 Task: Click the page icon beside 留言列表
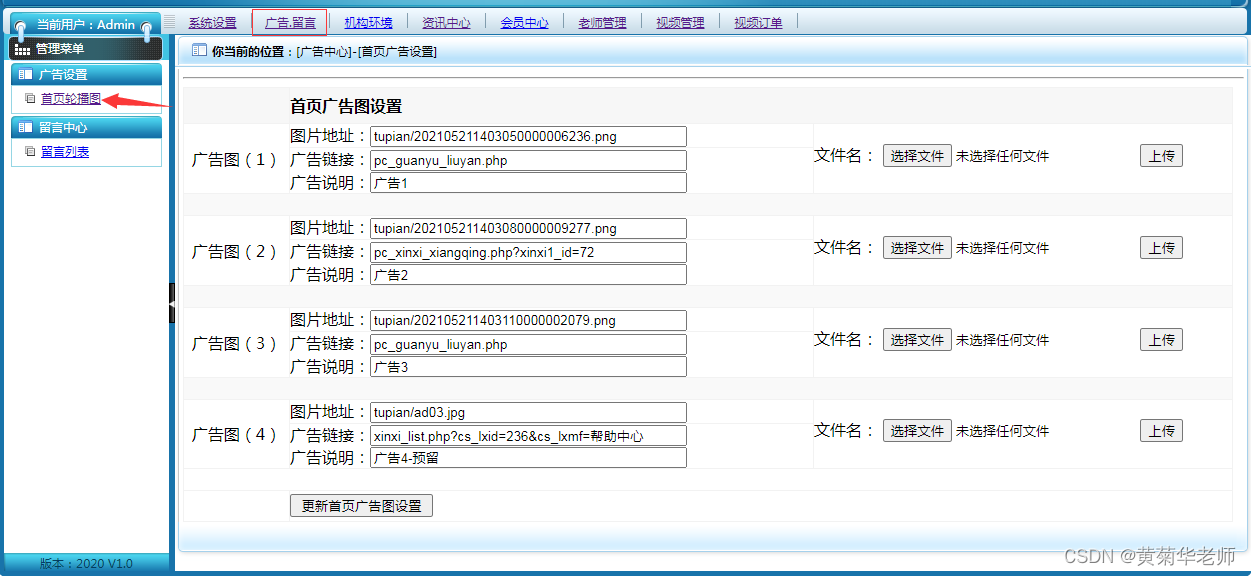pyautogui.click(x=30, y=152)
